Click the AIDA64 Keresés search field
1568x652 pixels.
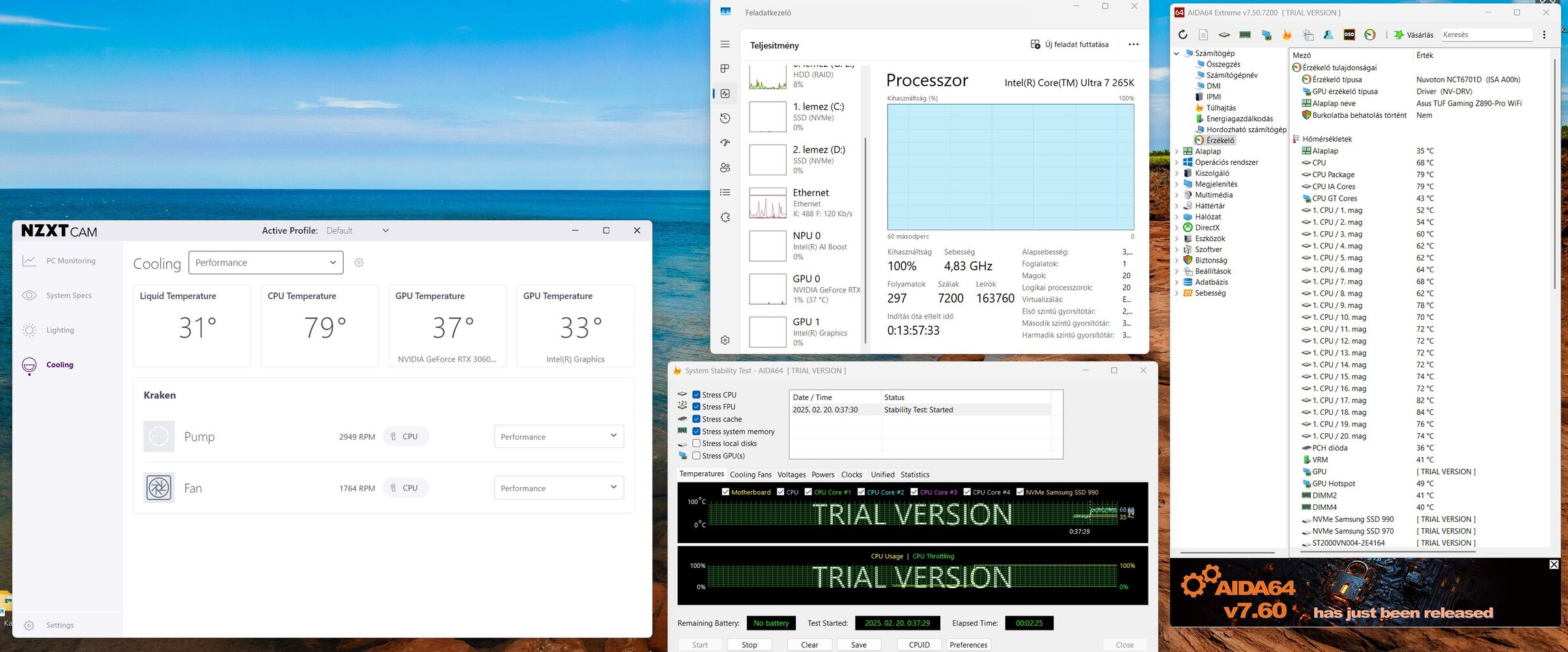(x=1487, y=35)
